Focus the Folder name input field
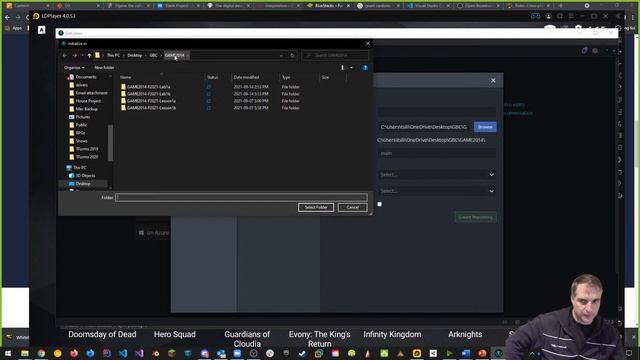The height and width of the screenshot is (360, 640). [x=241, y=198]
